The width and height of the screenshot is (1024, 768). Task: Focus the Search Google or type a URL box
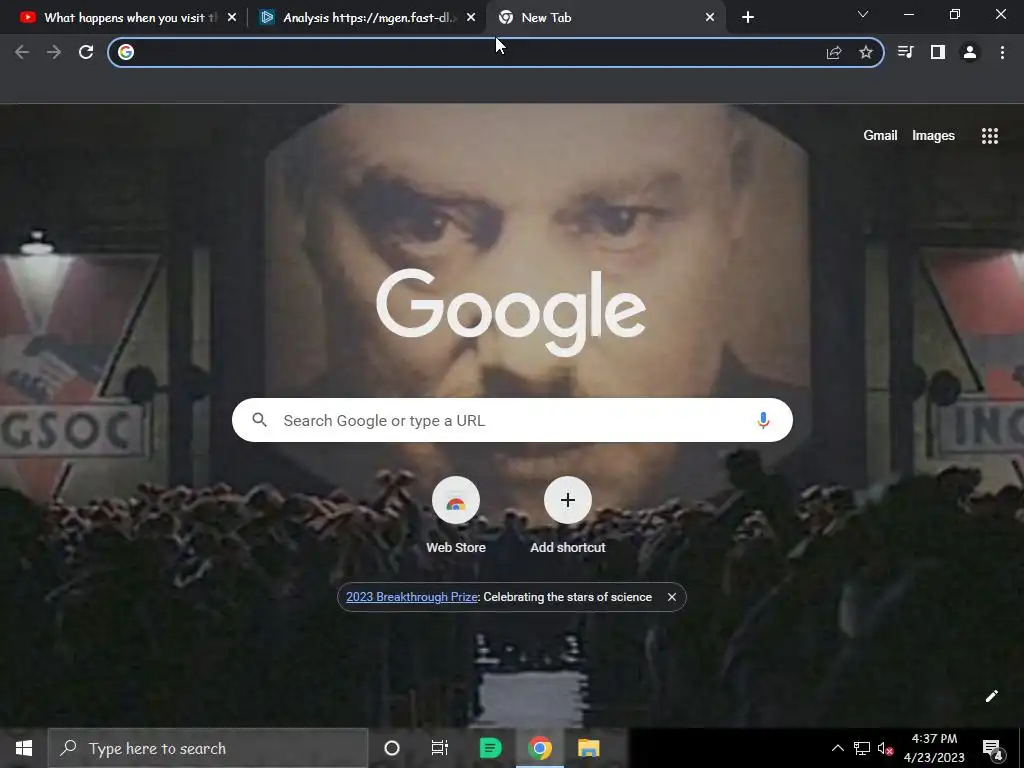click(512, 420)
